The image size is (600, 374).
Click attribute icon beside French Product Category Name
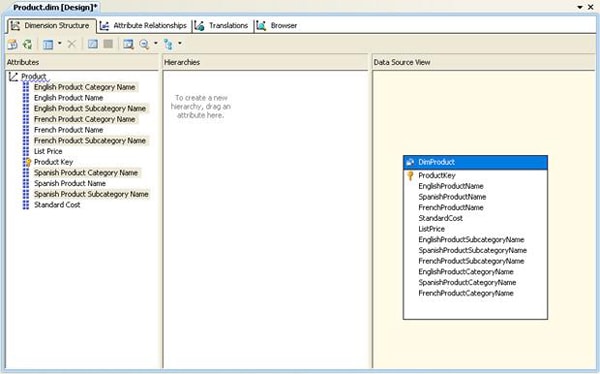click(26, 119)
